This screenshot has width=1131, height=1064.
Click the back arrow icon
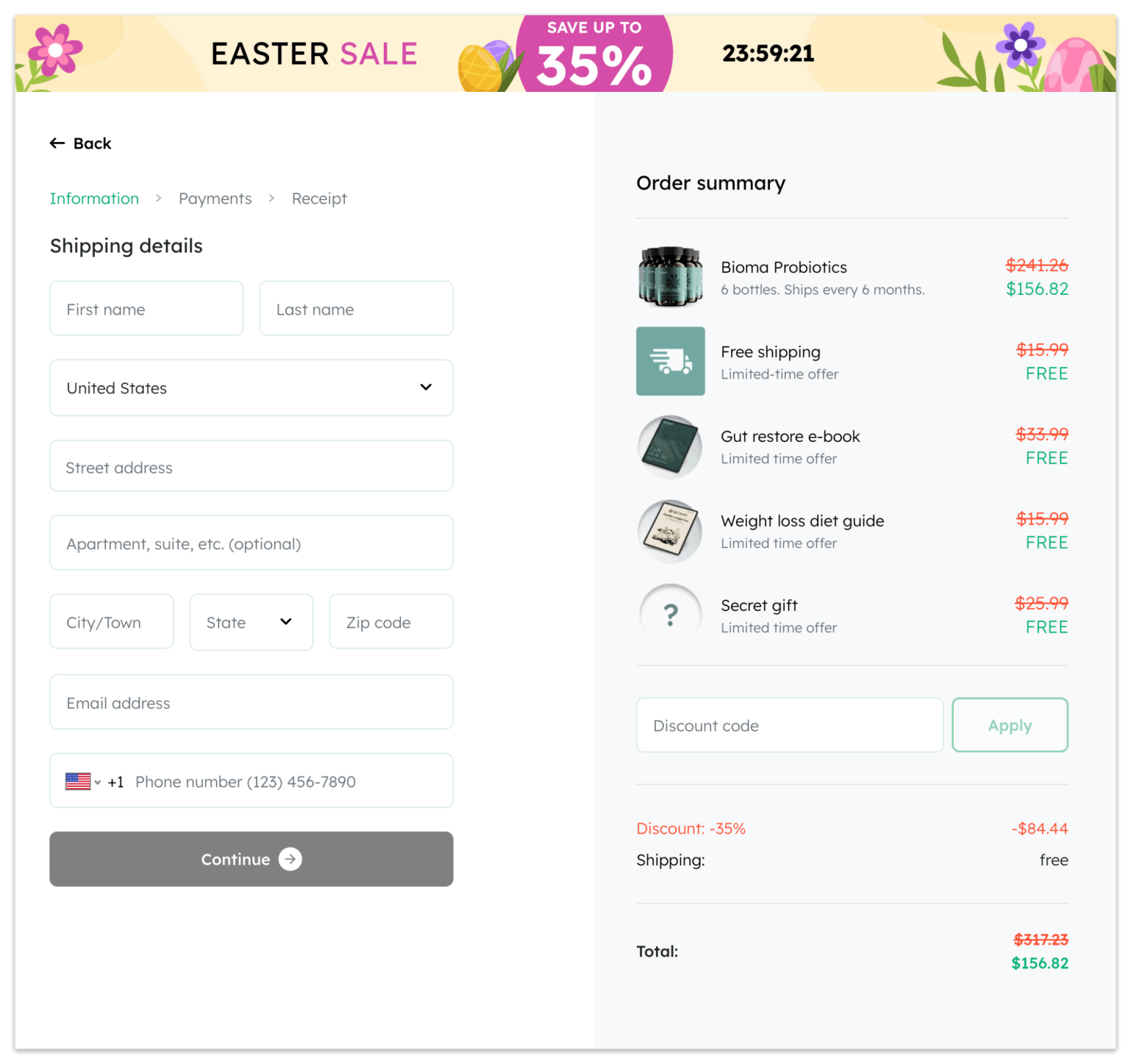click(57, 143)
